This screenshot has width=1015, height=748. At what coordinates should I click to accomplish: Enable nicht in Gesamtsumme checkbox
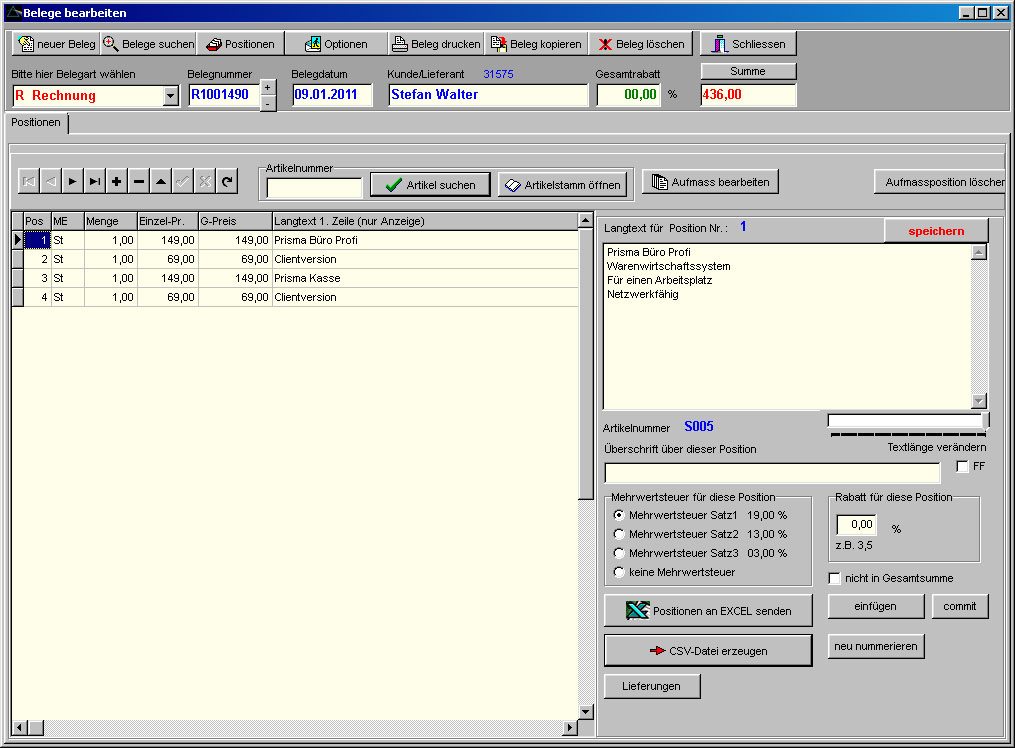[835, 578]
